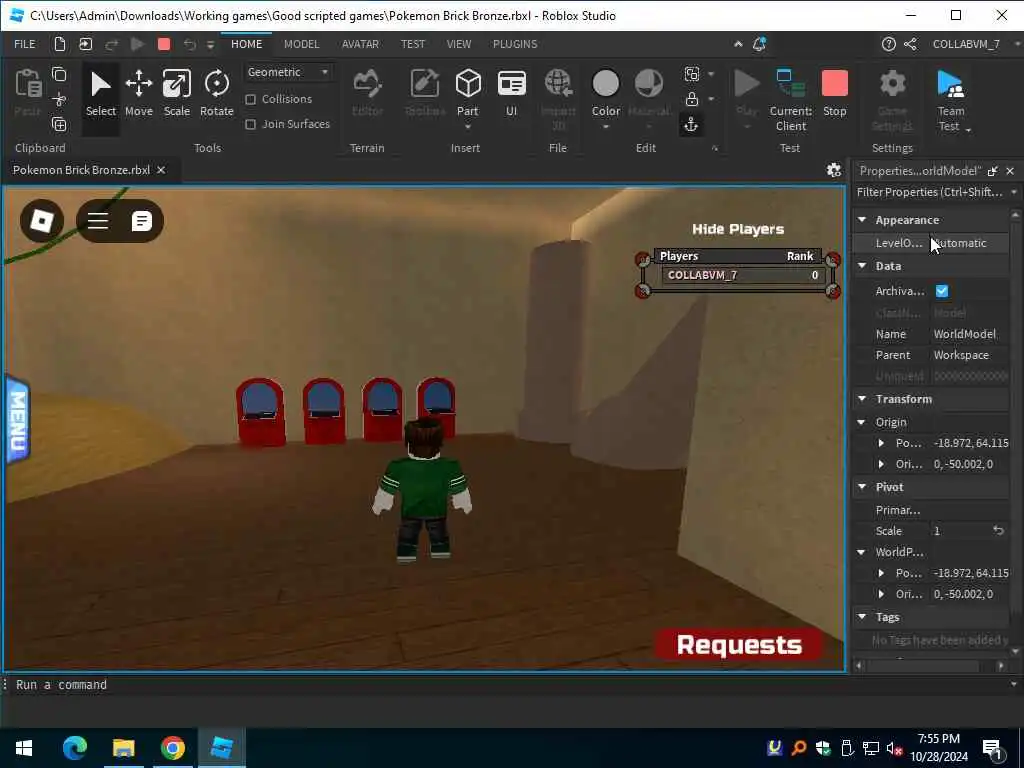
Task: Click the Copy icon in Clipboard group
Action: (x=59, y=74)
